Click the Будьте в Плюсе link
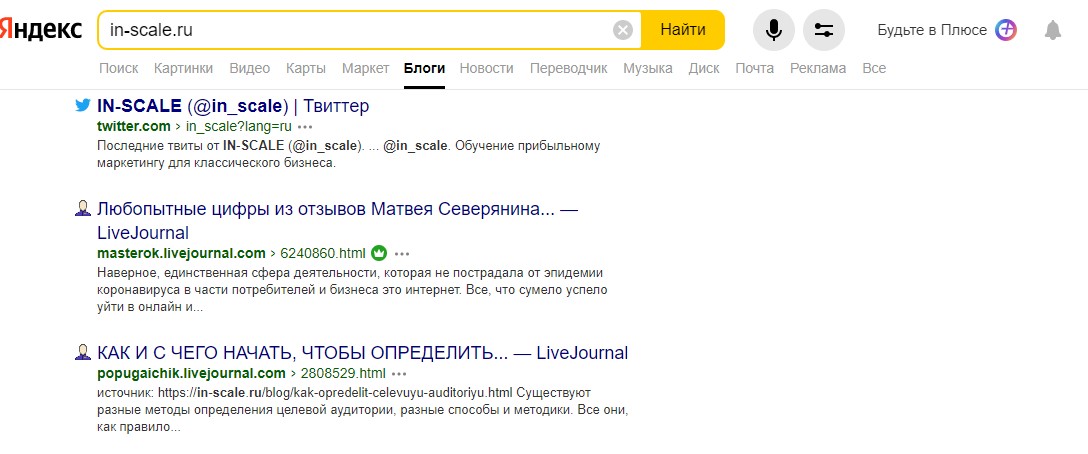The image size is (1088, 454). (x=932, y=30)
